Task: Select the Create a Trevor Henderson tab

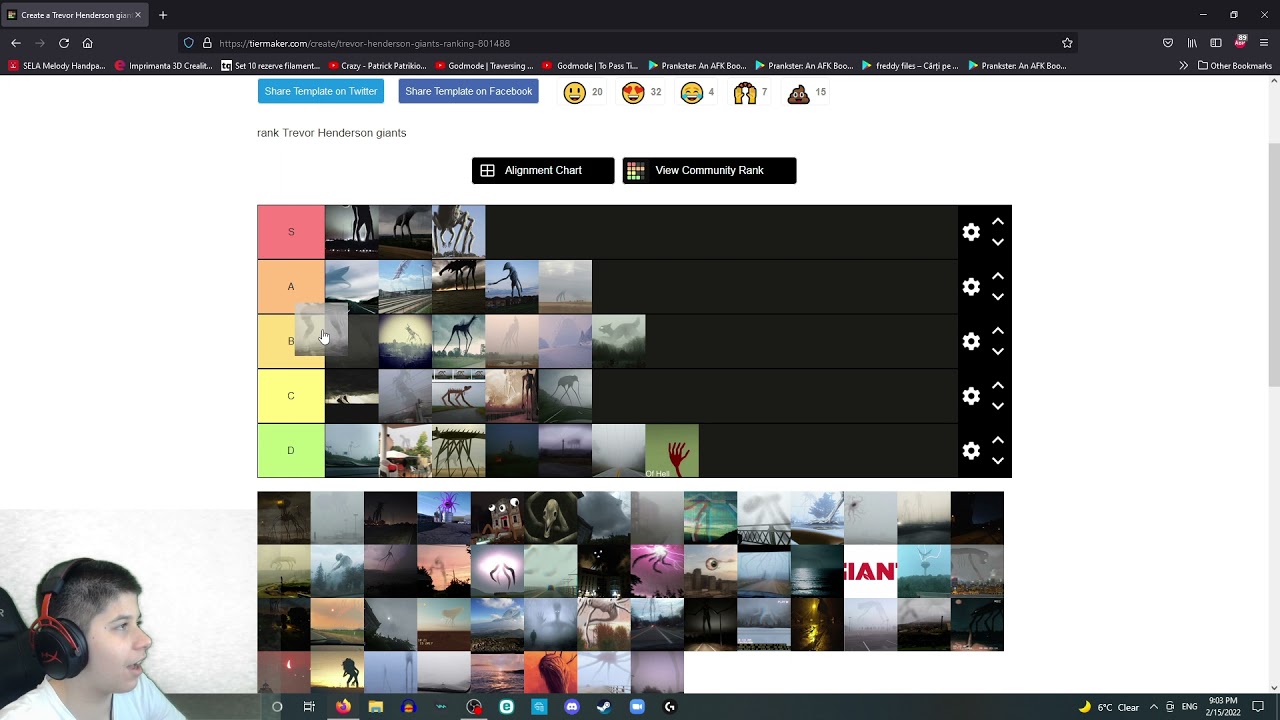Action: point(76,15)
